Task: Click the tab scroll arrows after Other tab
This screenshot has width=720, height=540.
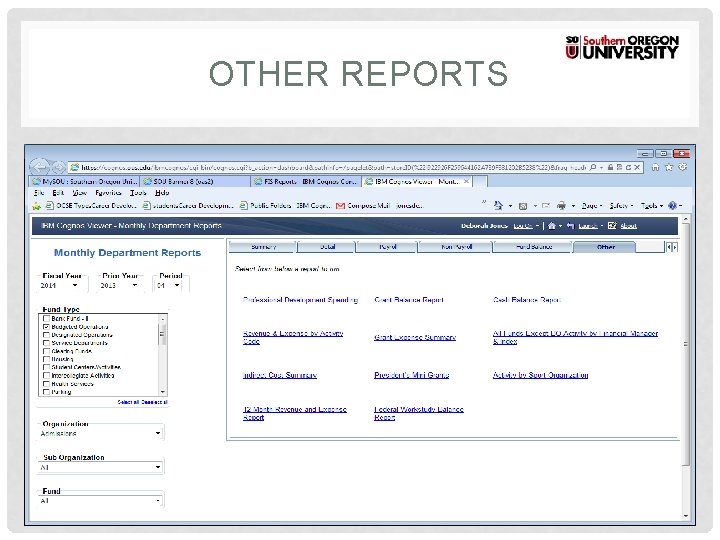Action: (672, 247)
